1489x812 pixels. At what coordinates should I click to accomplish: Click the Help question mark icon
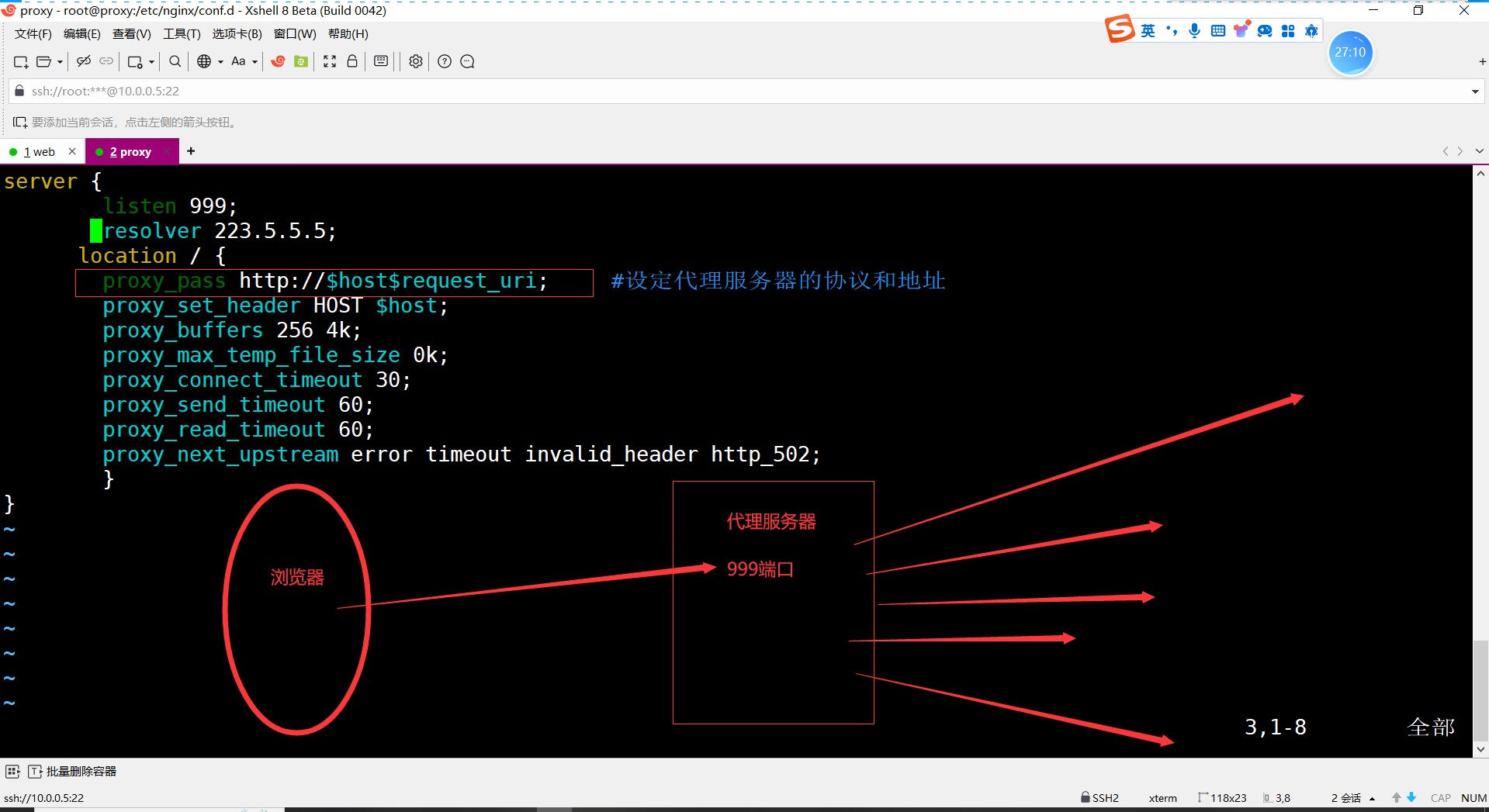[x=445, y=61]
